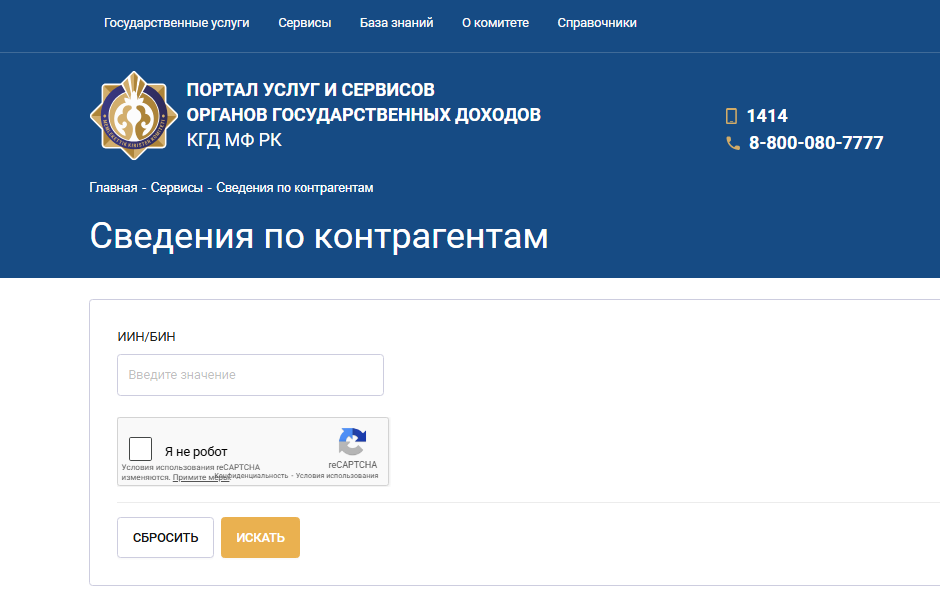
Task: Click the handset icon beside 8-800-080-7777
Action: coord(732,142)
